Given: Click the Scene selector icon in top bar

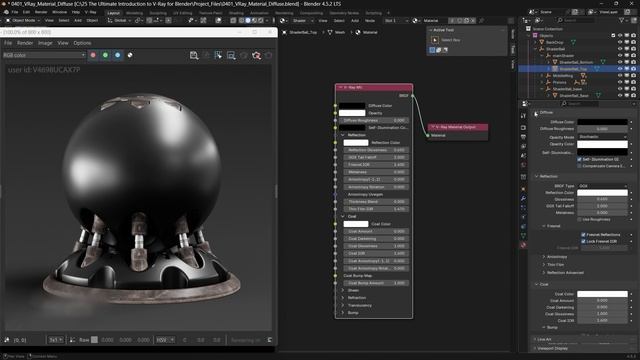Looking at the screenshot, I should pyautogui.click(x=532, y=12).
